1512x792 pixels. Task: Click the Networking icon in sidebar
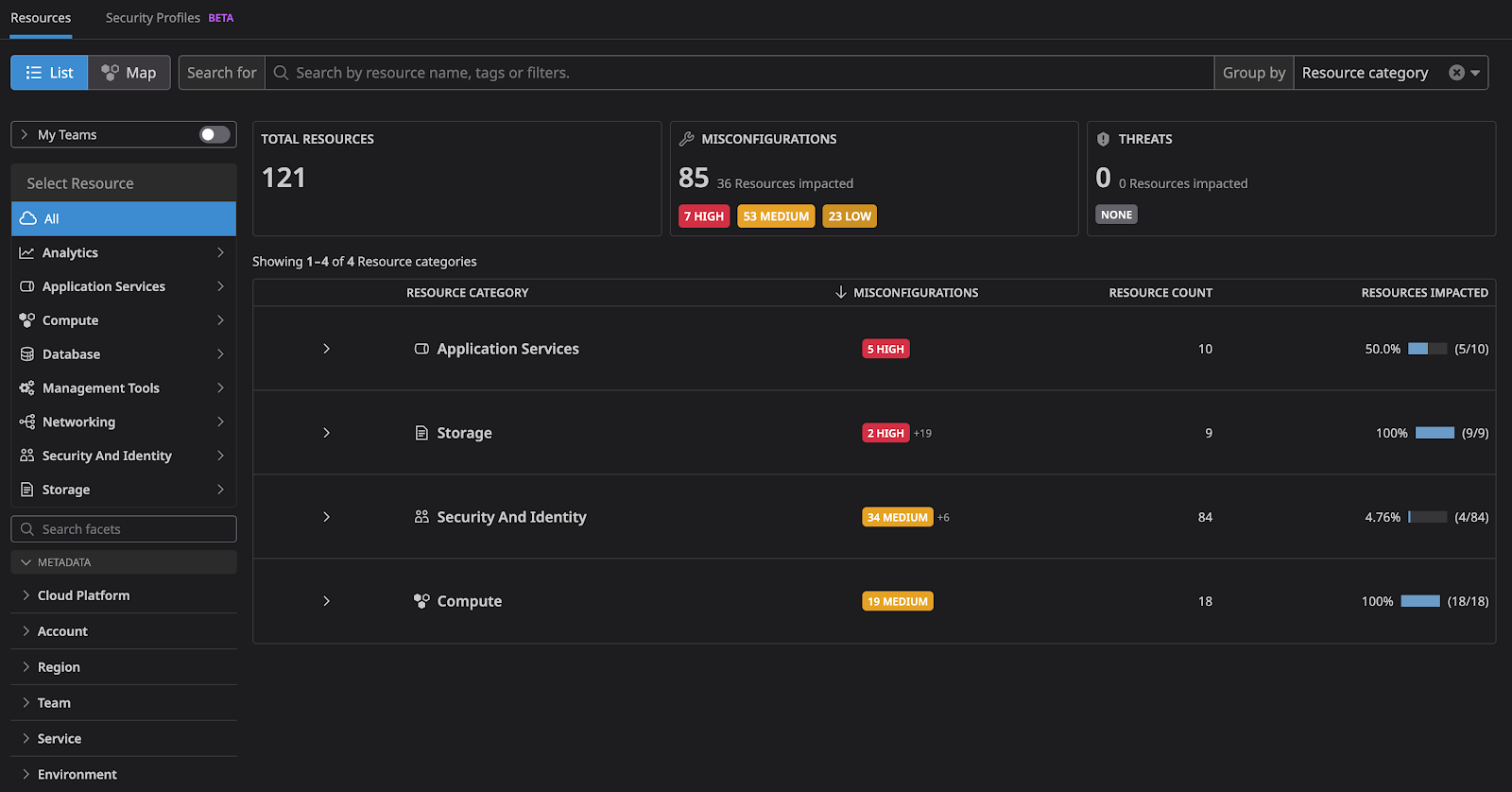click(x=26, y=422)
